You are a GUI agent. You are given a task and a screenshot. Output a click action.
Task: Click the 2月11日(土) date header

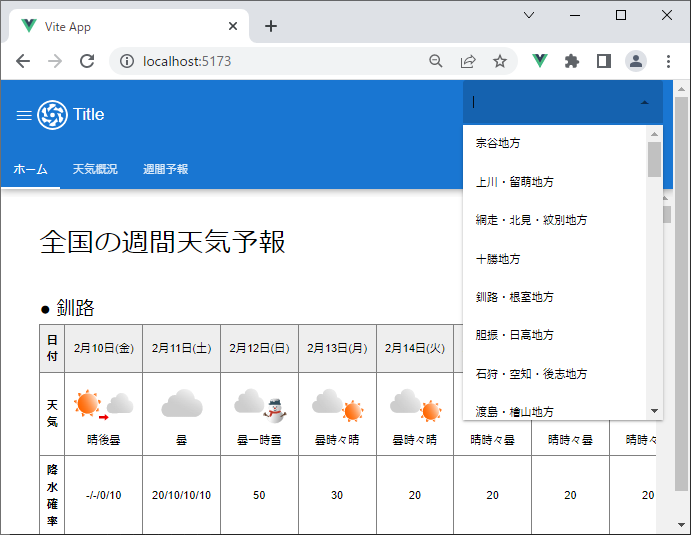[182, 349]
